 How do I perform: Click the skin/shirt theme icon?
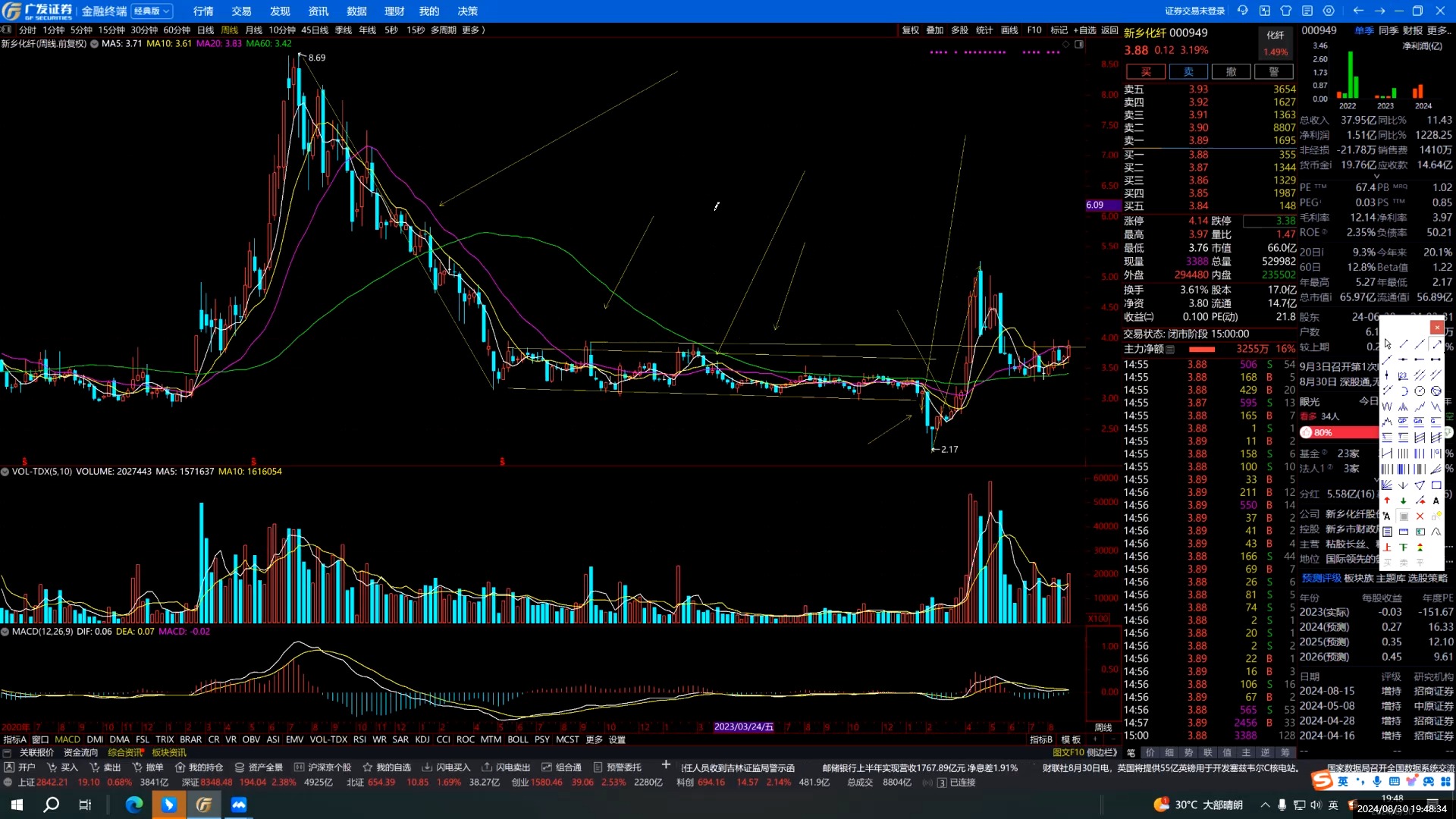[x=1285, y=11]
